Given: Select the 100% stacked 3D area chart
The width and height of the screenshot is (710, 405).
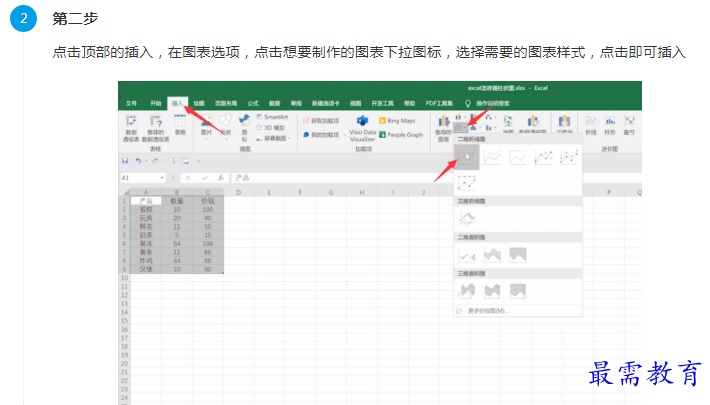Looking at the screenshot, I should (x=518, y=291).
